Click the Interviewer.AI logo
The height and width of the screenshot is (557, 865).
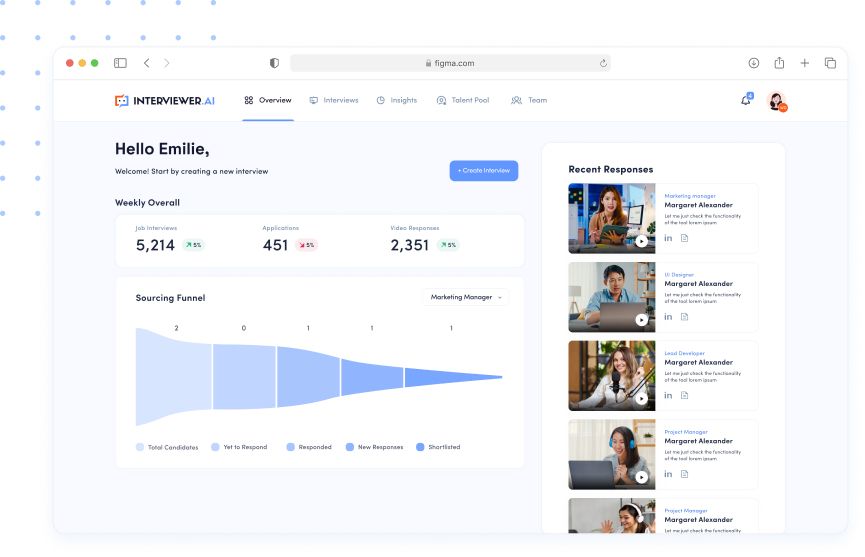point(164,101)
